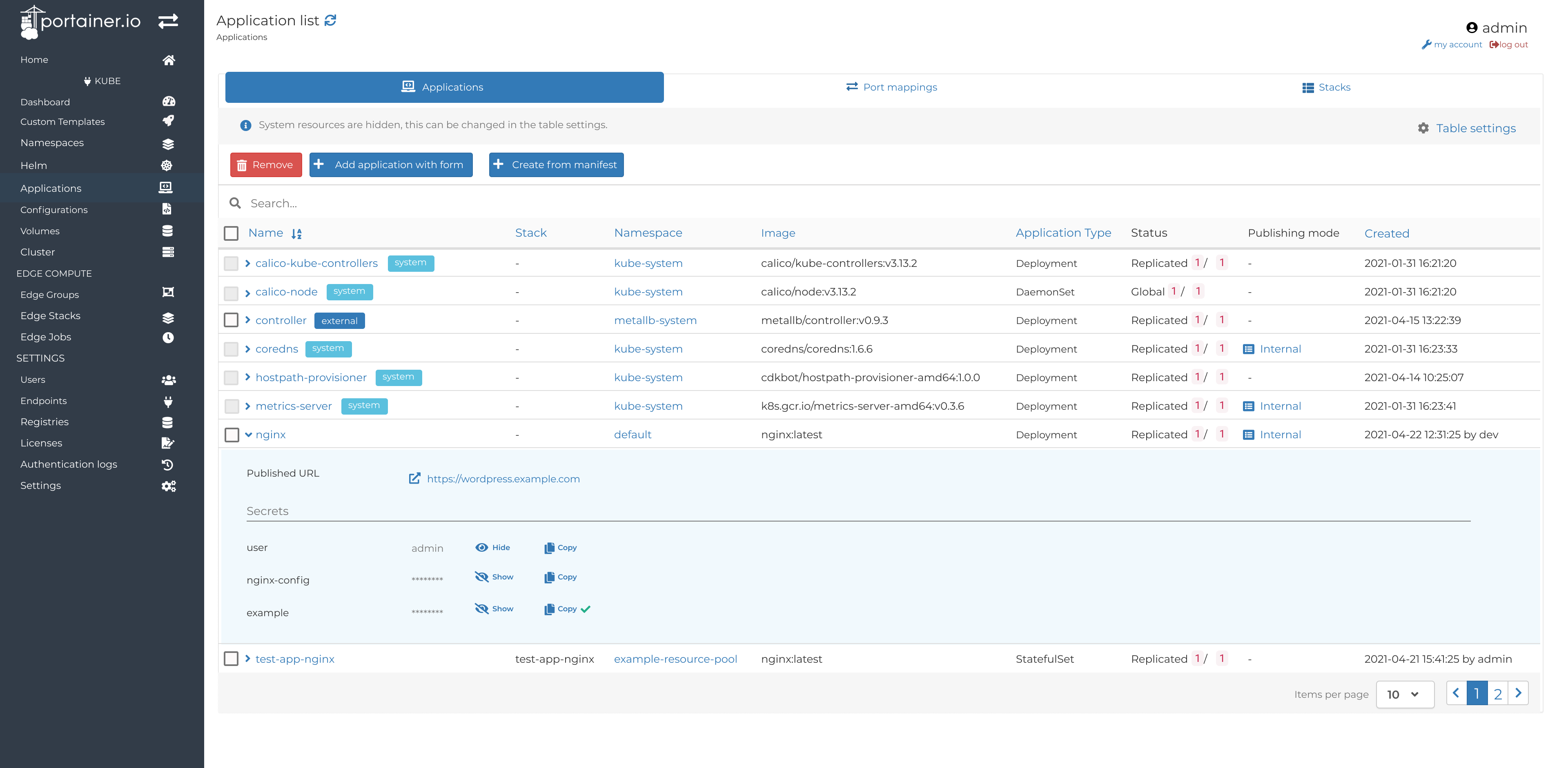Open the kube-system namespace link
The image size is (1568, 768).
click(648, 263)
